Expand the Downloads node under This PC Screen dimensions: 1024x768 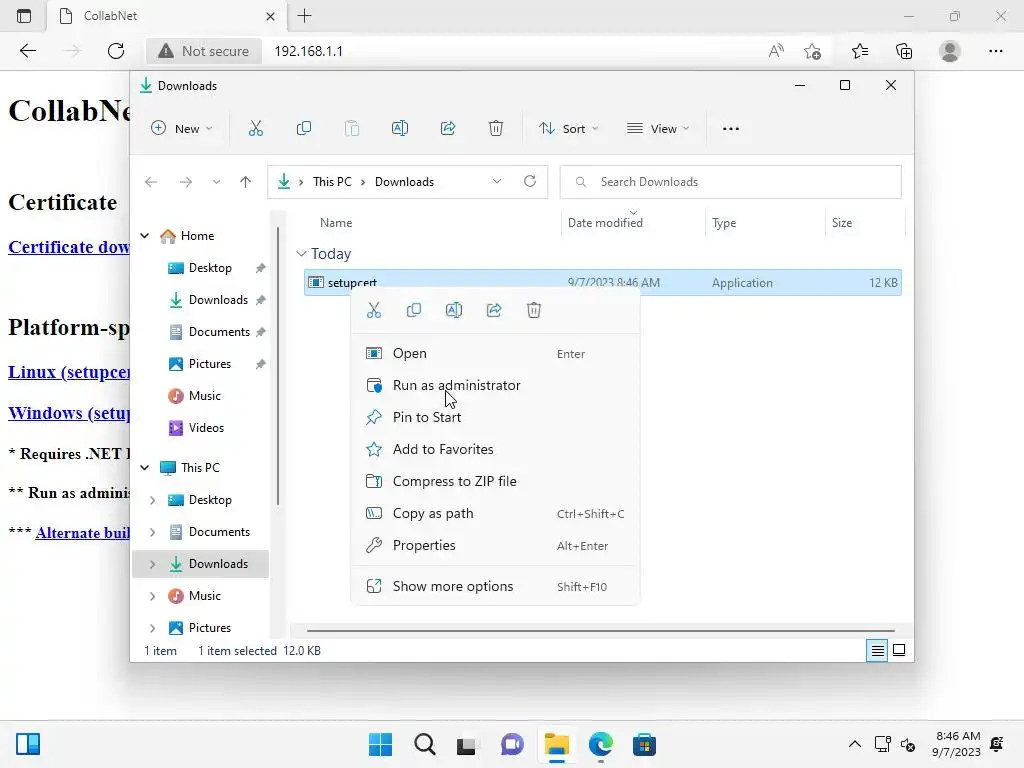tap(152, 564)
